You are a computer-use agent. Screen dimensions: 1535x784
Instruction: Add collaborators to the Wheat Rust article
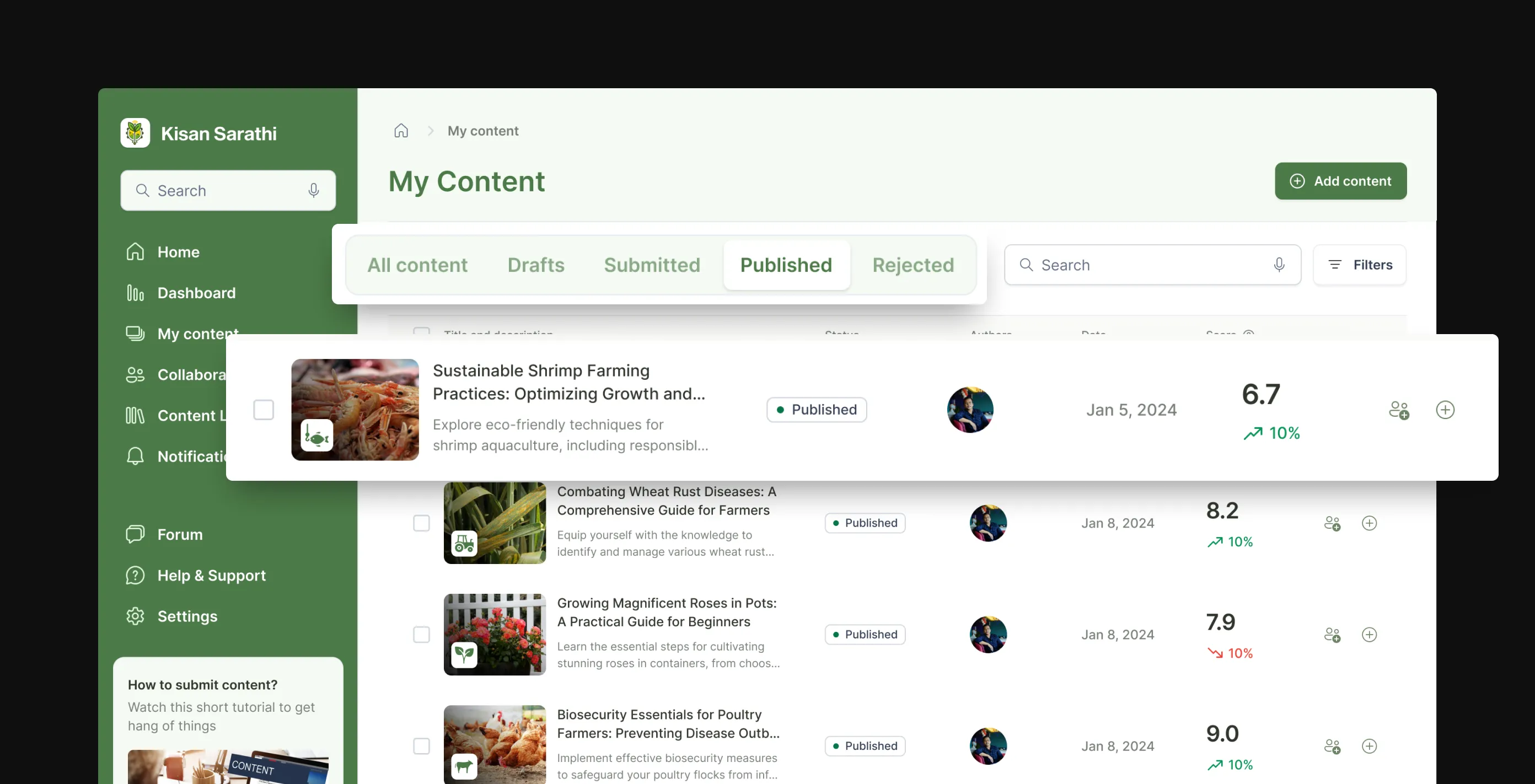pyautogui.click(x=1332, y=523)
